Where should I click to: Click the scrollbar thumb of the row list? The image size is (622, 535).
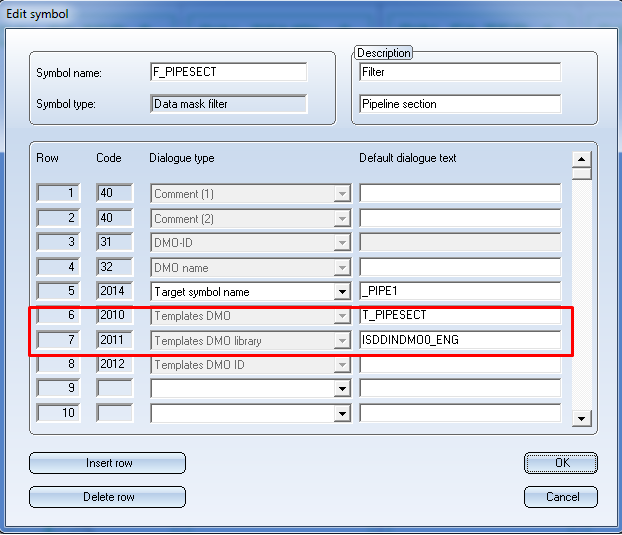point(582,174)
